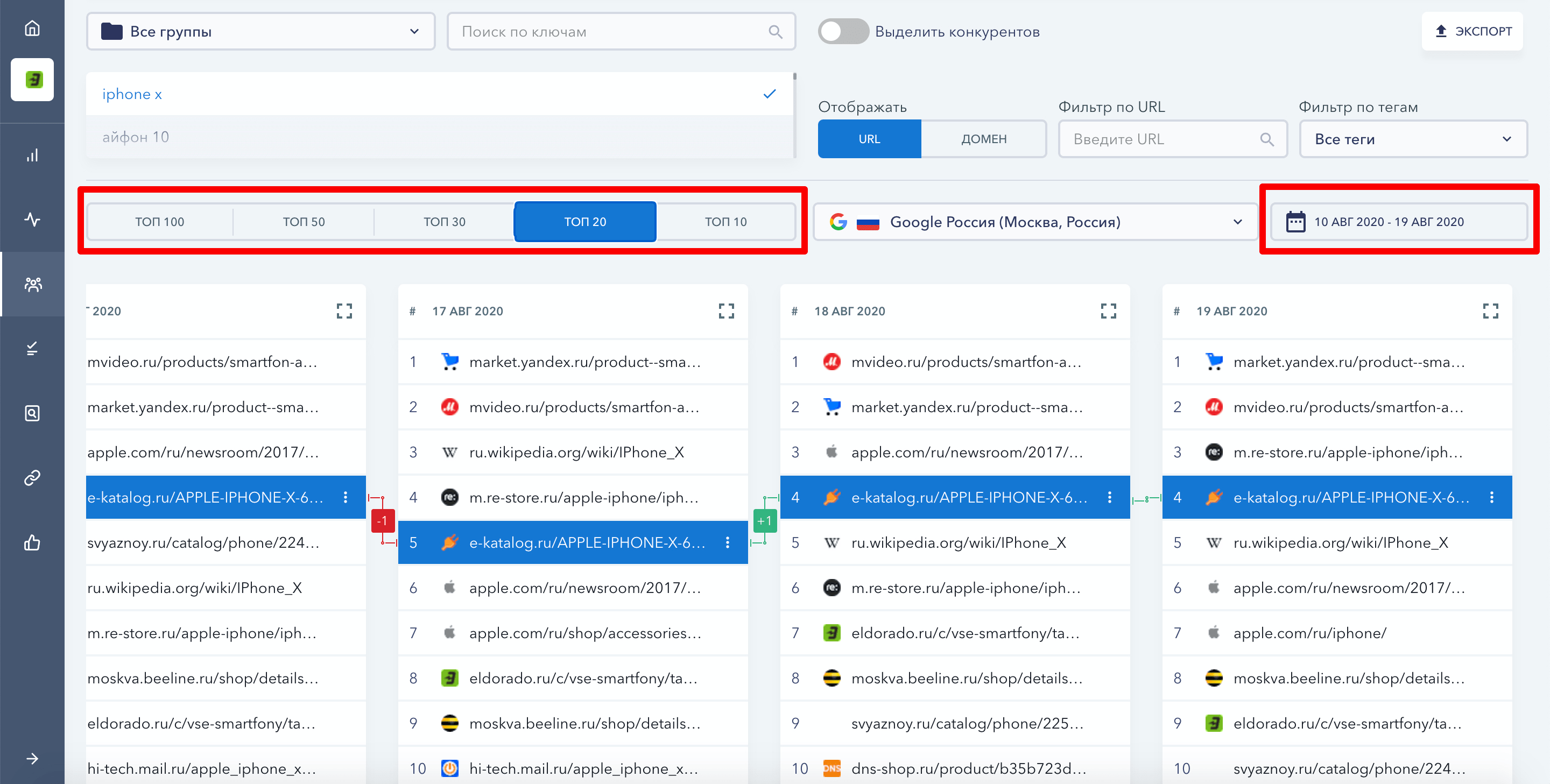Expand the 19 АВГ 2020 column fullscreen

1490,311
